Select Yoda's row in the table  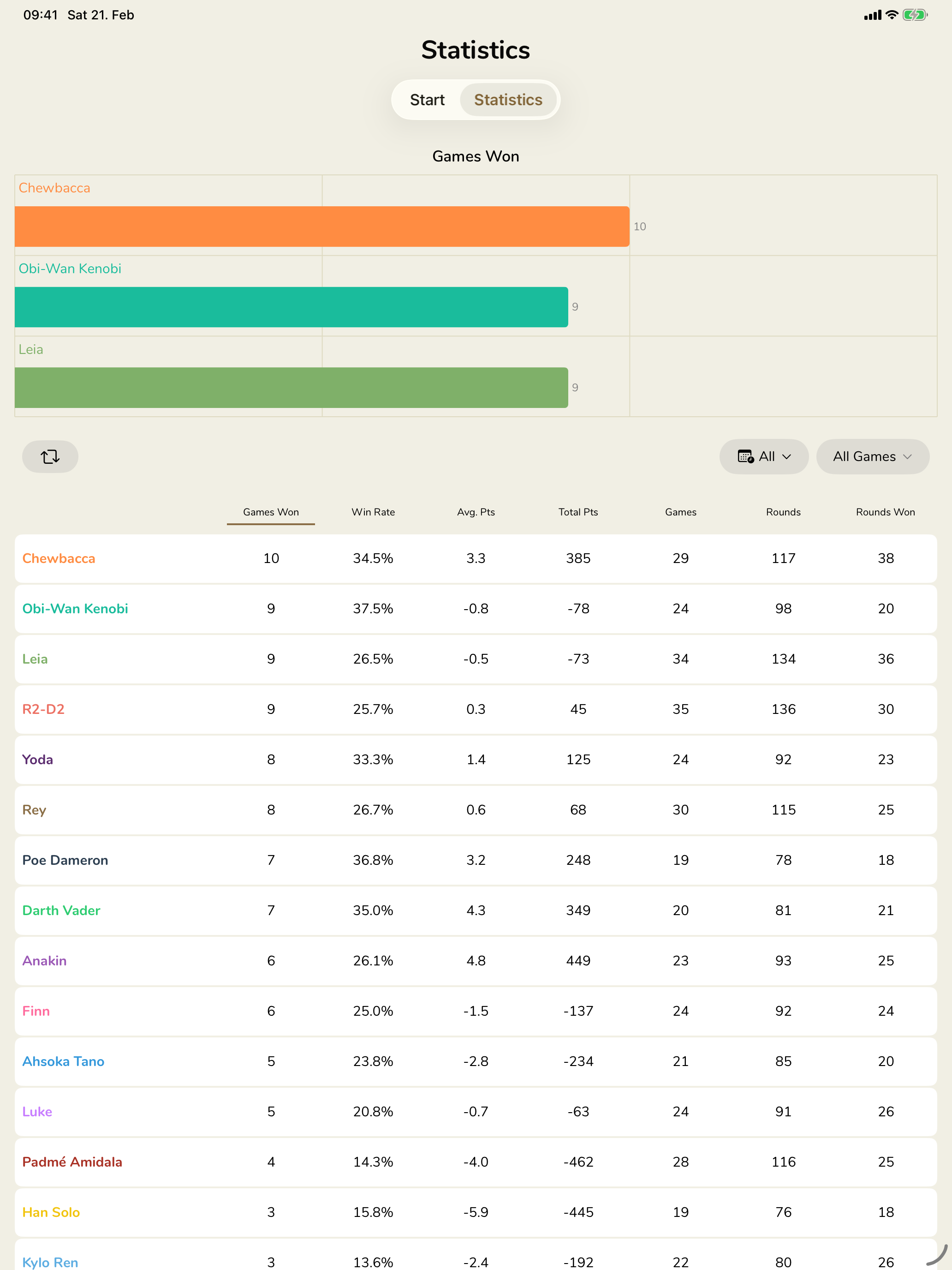click(x=37, y=759)
